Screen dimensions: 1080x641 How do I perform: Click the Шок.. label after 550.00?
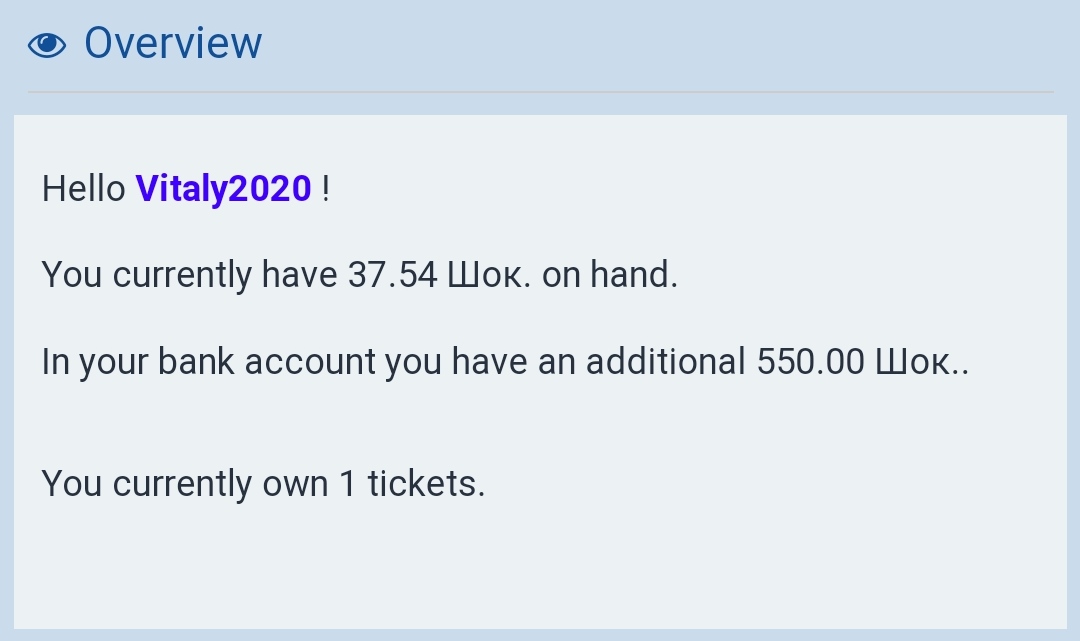[922, 362]
